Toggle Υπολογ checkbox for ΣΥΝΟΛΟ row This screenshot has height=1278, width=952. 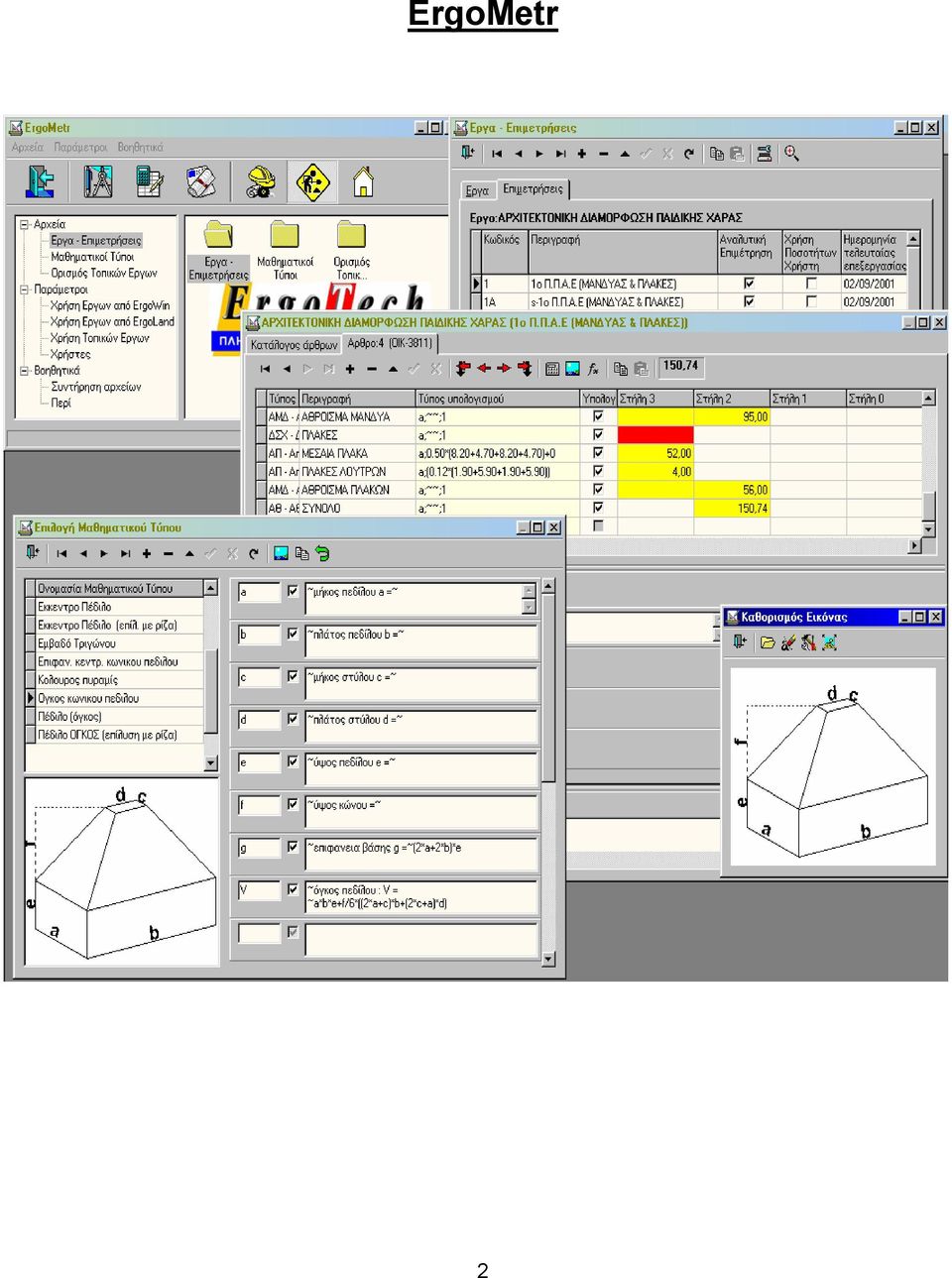(x=598, y=508)
